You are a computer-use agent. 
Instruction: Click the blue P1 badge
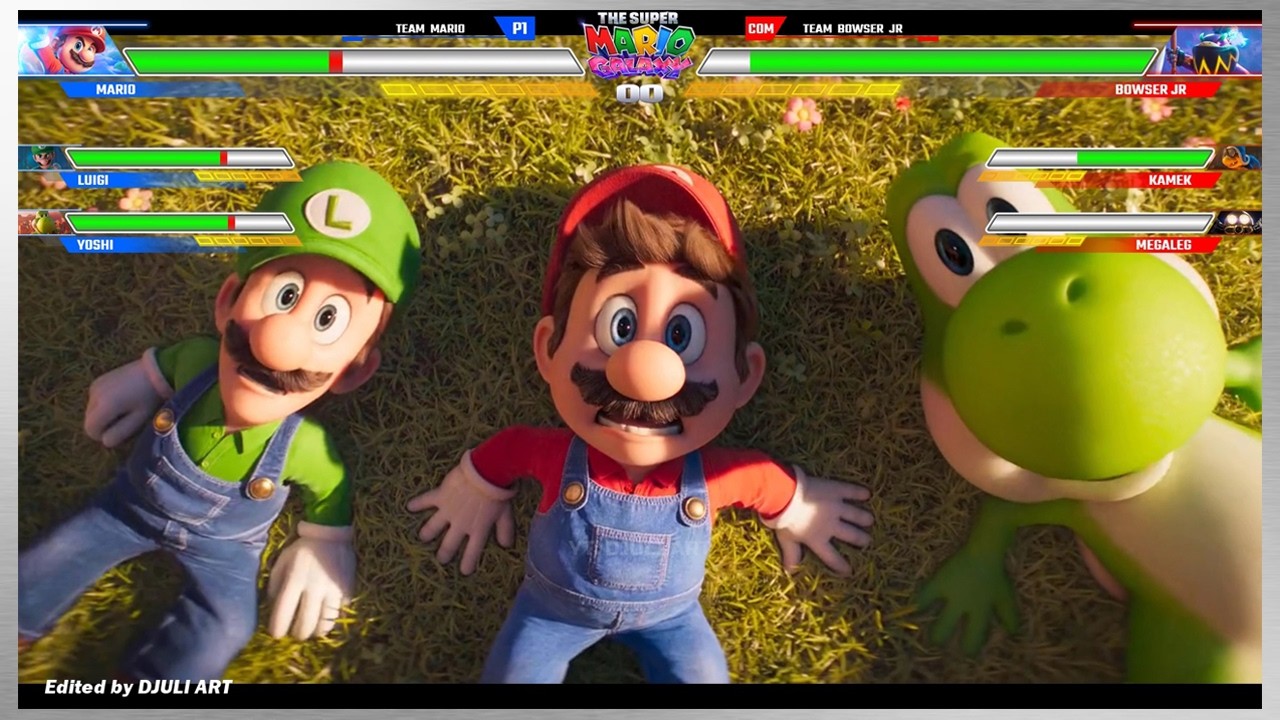[x=518, y=28]
